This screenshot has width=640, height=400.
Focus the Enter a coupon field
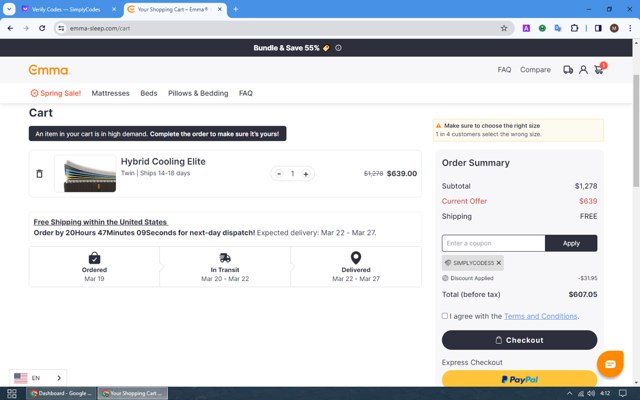493,243
